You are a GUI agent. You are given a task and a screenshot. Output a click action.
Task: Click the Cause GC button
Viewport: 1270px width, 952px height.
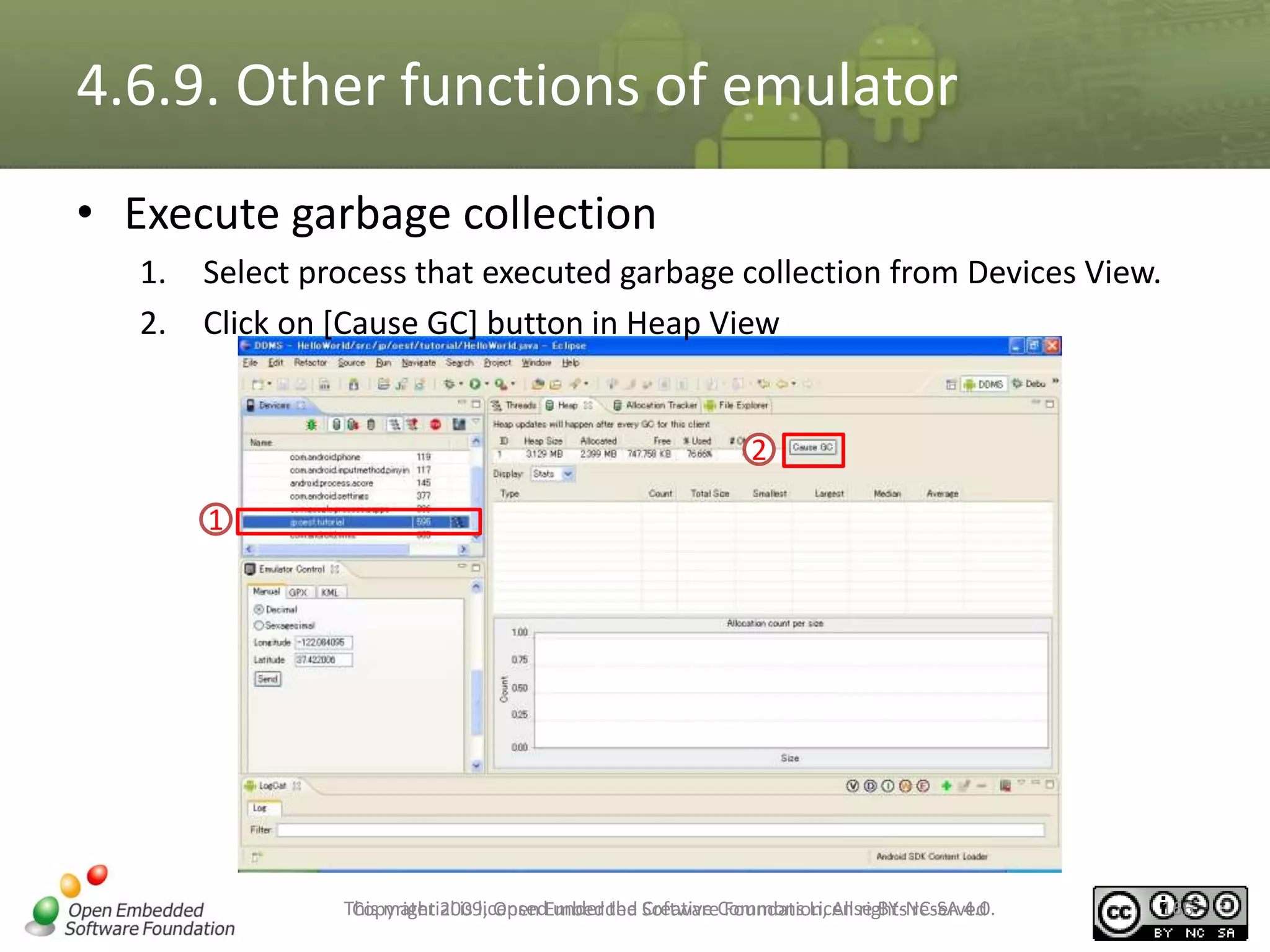[813, 447]
